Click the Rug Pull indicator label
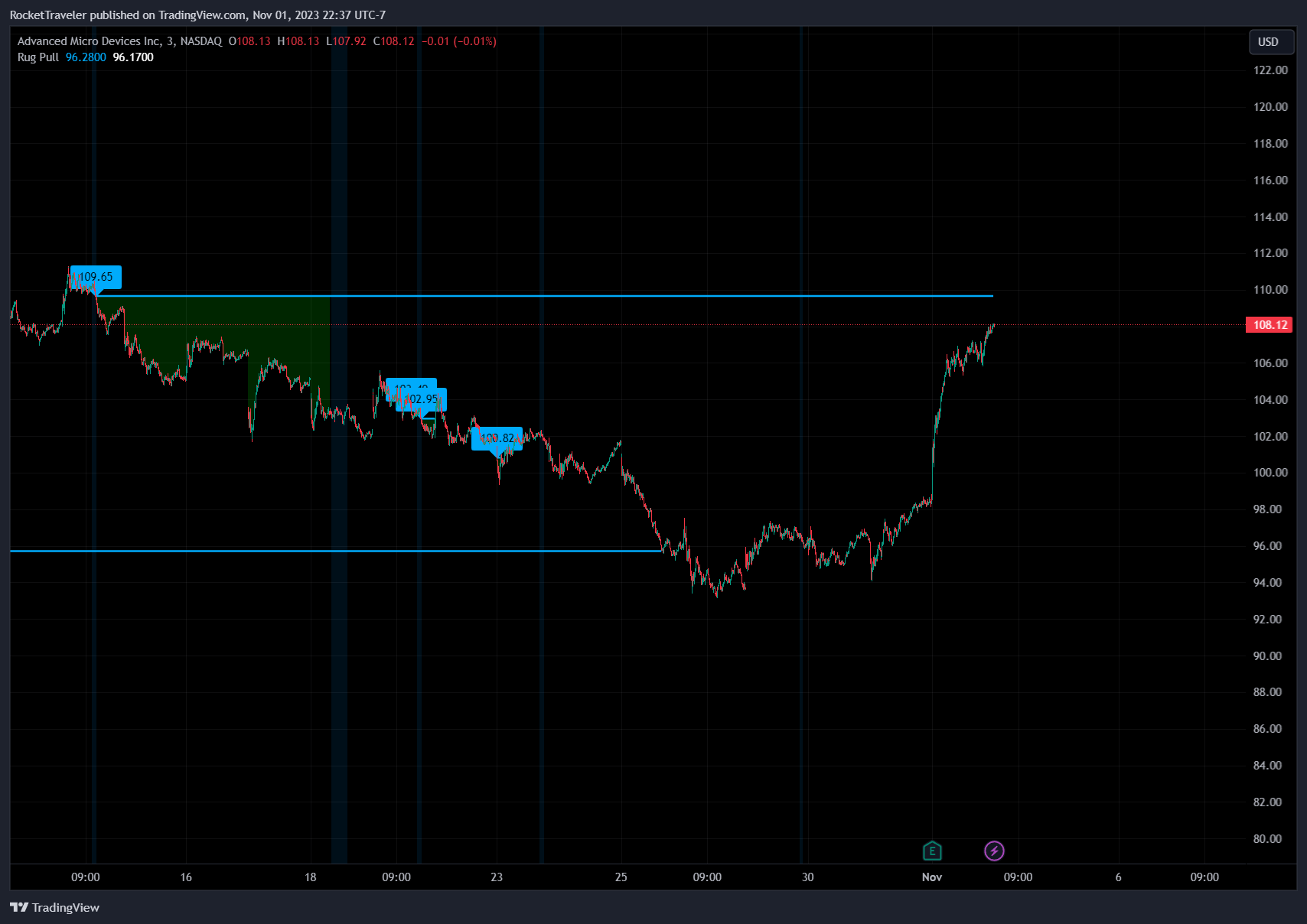This screenshot has width=1307, height=924. tap(38, 57)
